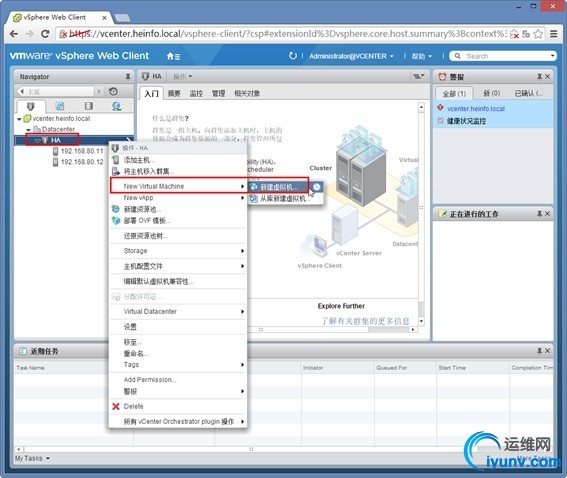
Task: Choose New Virtual Machine menu entry
Action: coord(178,186)
